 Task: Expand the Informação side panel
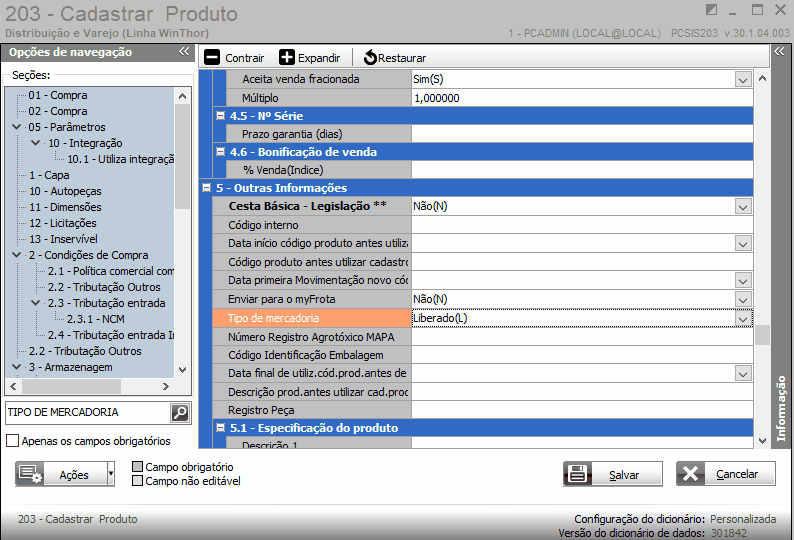(779, 52)
